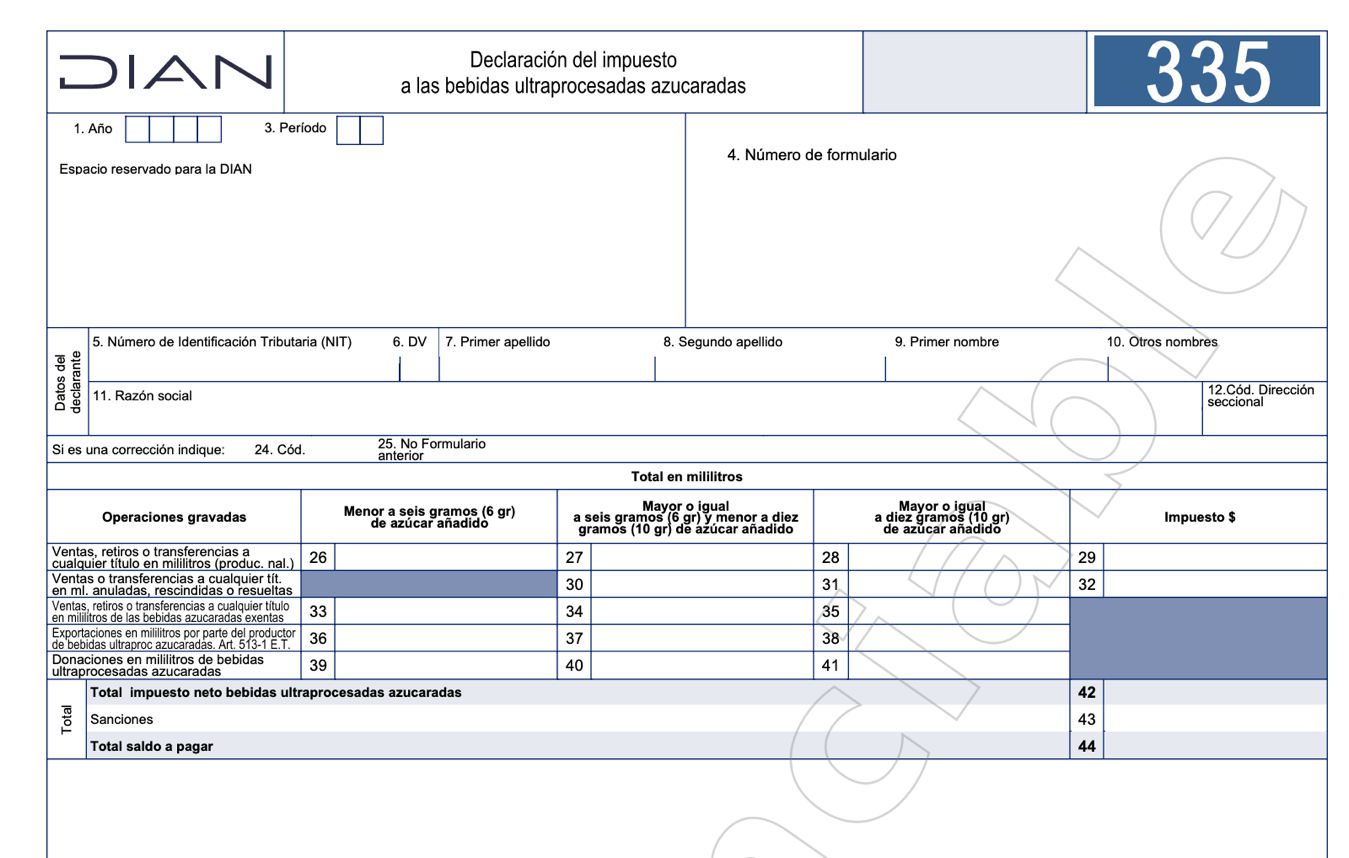The height and width of the screenshot is (858, 1349).
Task: Click the '7. Primer apellido' label
Action: coord(498,342)
